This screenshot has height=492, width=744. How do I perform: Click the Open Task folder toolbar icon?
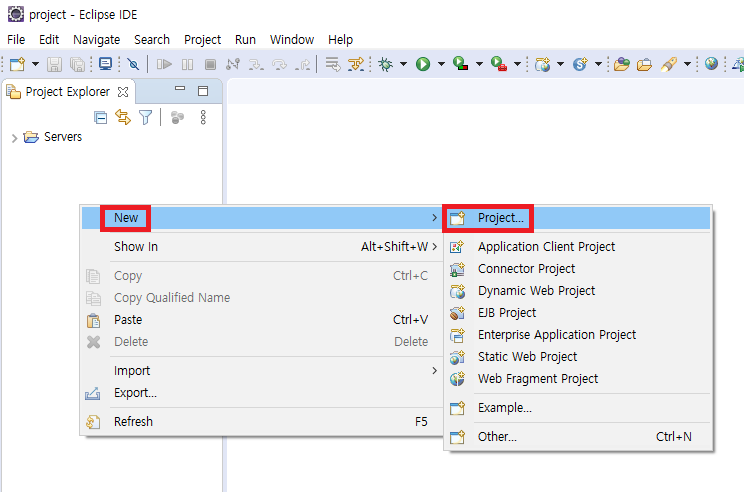(x=644, y=64)
